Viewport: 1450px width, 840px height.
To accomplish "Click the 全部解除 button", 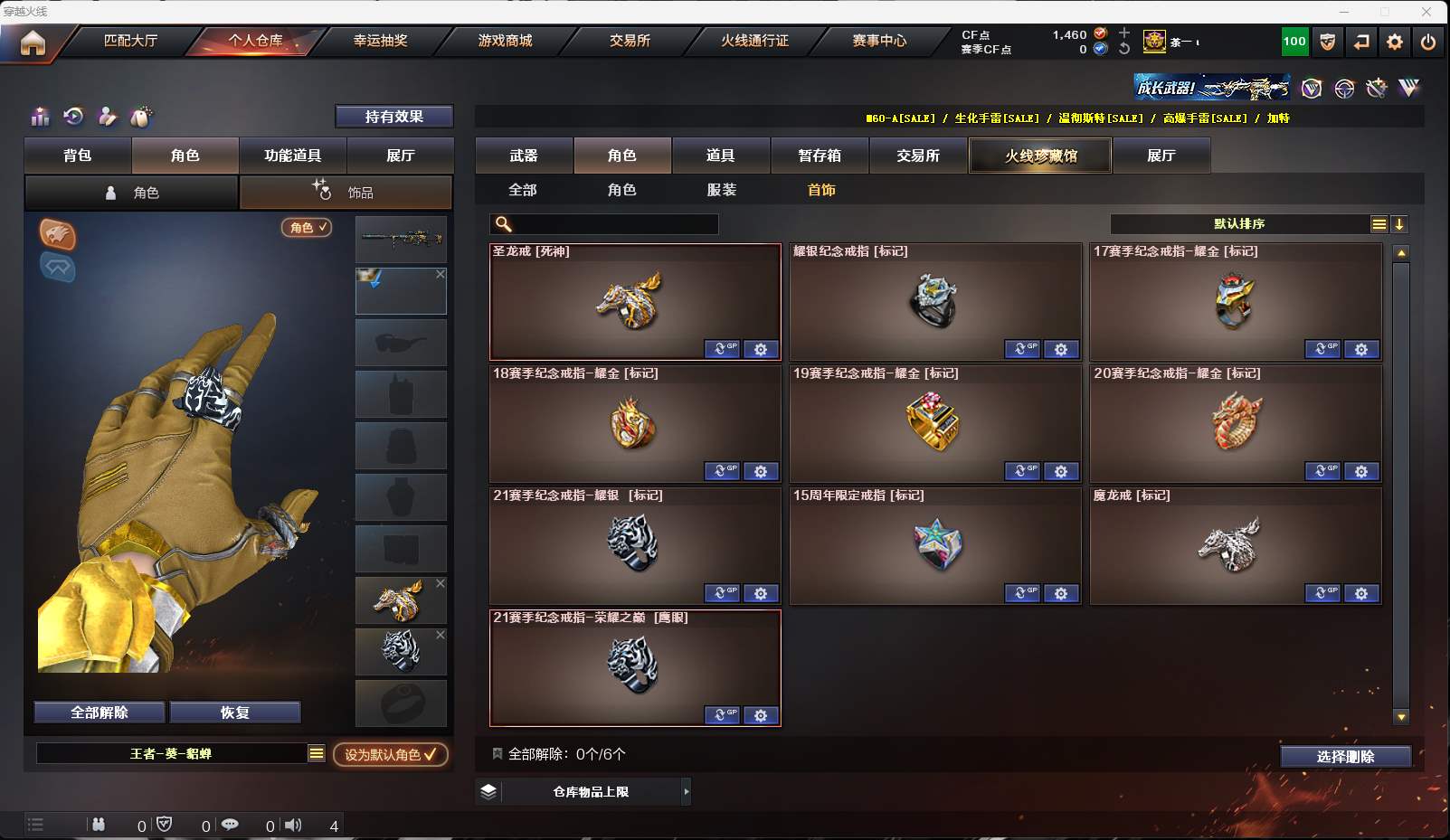I will pos(100,713).
